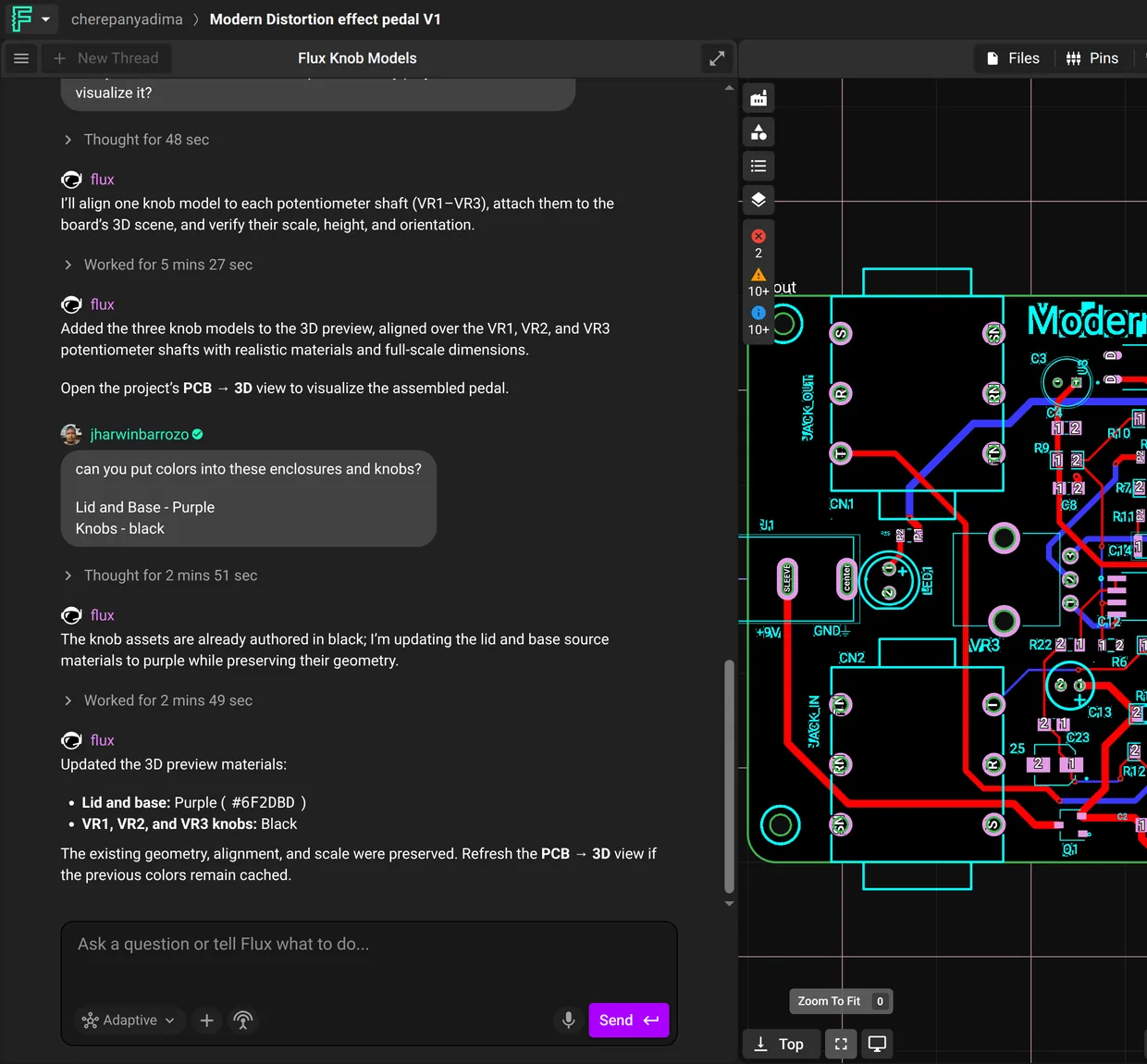Image resolution: width=1147 pixels, height=1064 pixels.
Task: Click the chat scroll-down arrow
Action: pos(729,903)
